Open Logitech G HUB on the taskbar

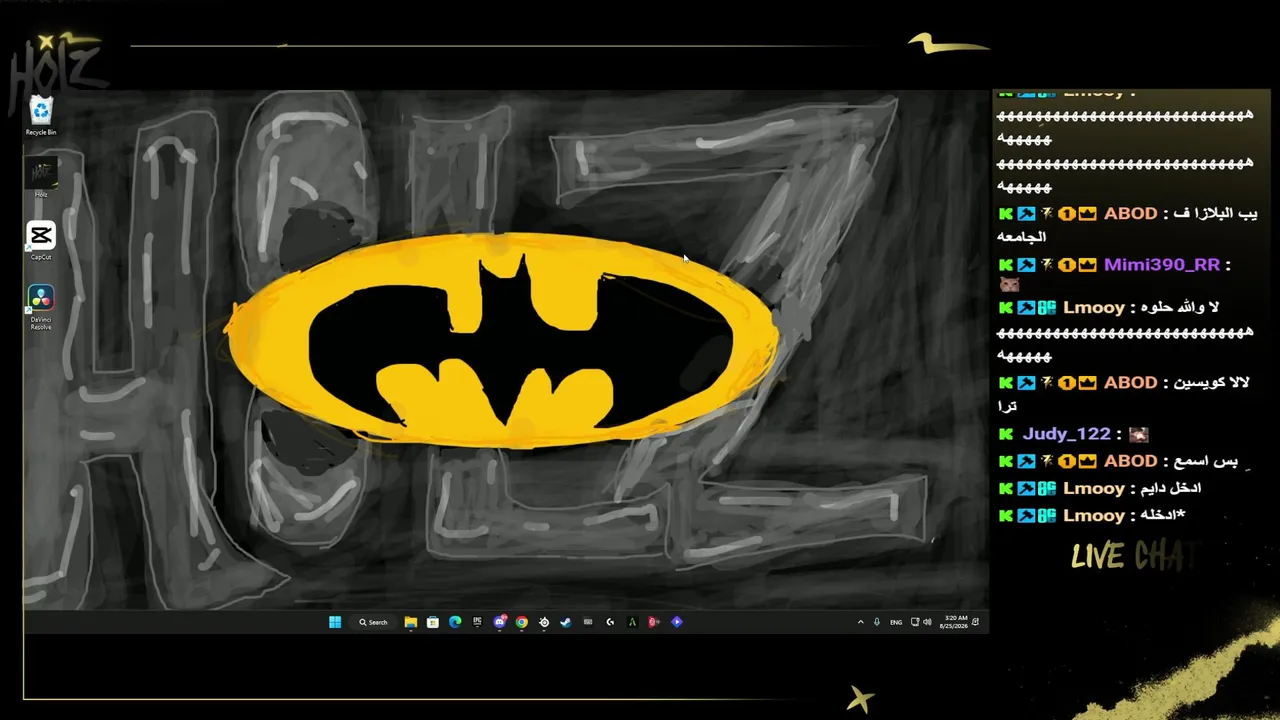click(610, 622)
